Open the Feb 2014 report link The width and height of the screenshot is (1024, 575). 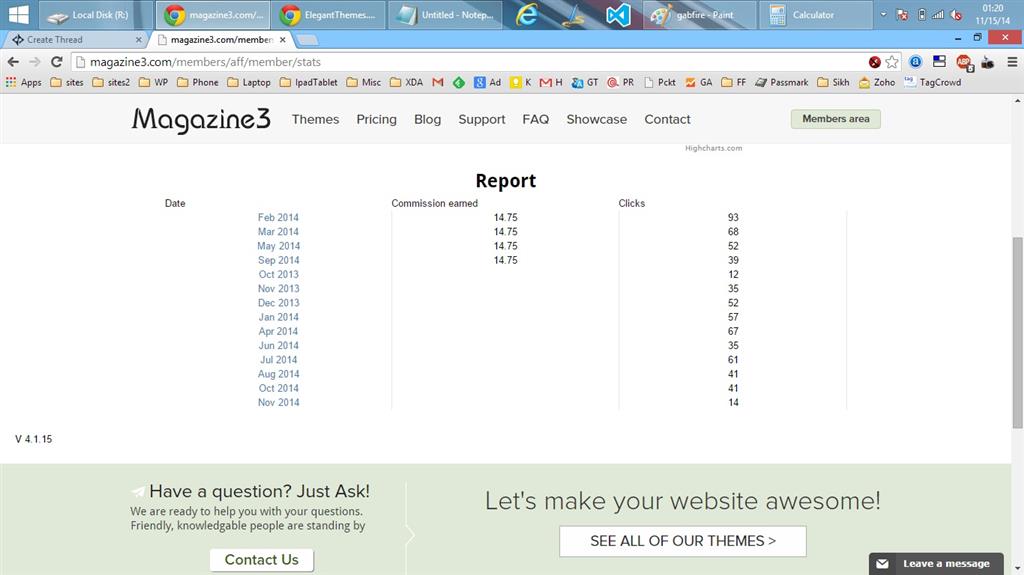coord(278,218)
